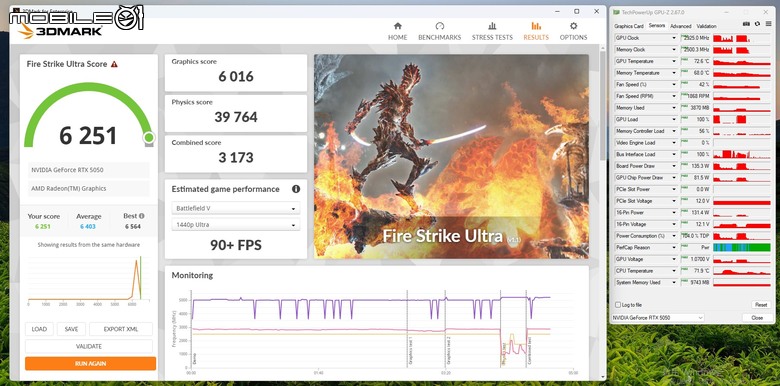Click the score gauge end knob

[x=148, y=138]
